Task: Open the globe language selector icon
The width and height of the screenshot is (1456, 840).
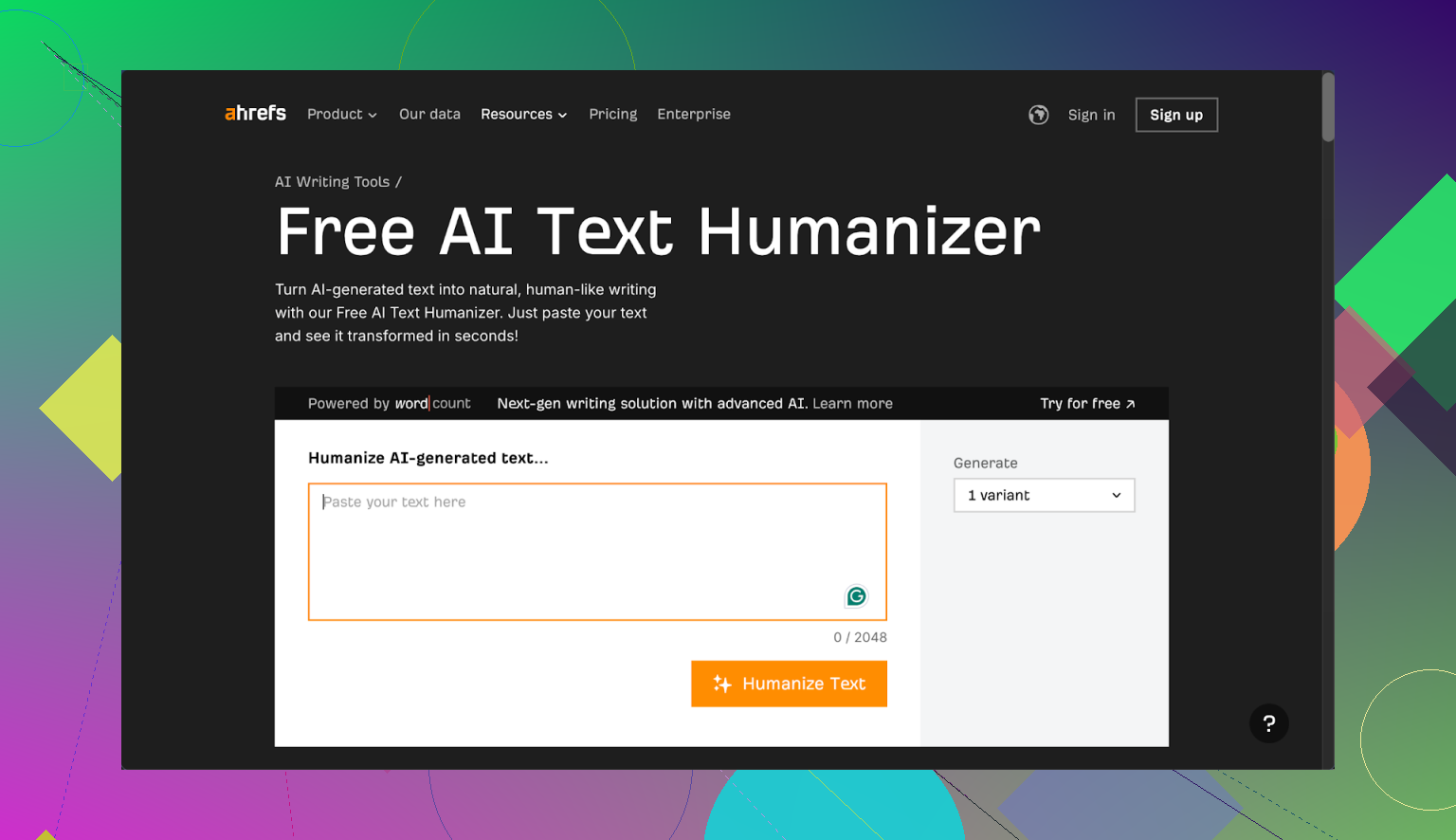Action: coord(1039,115)
